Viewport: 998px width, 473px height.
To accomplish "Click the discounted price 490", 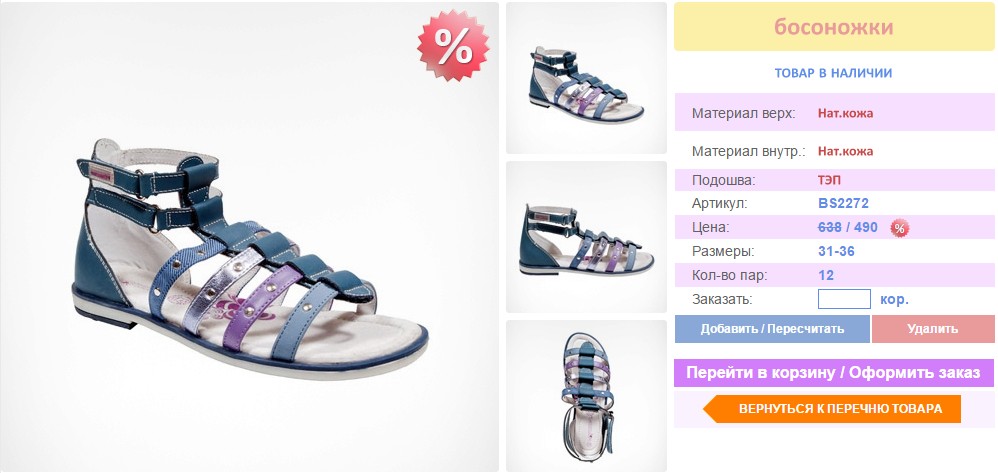I will [866, 227].
